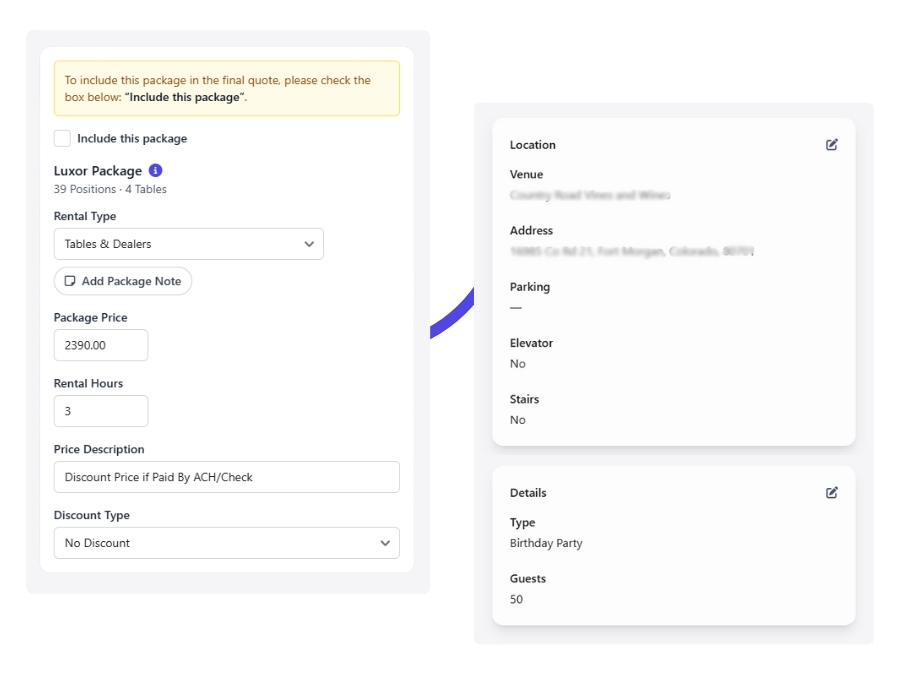Image resolution: width=900 pixels, height=700 pixels.
Task: Check the Include this package box
Action: (x=62, y=139)
